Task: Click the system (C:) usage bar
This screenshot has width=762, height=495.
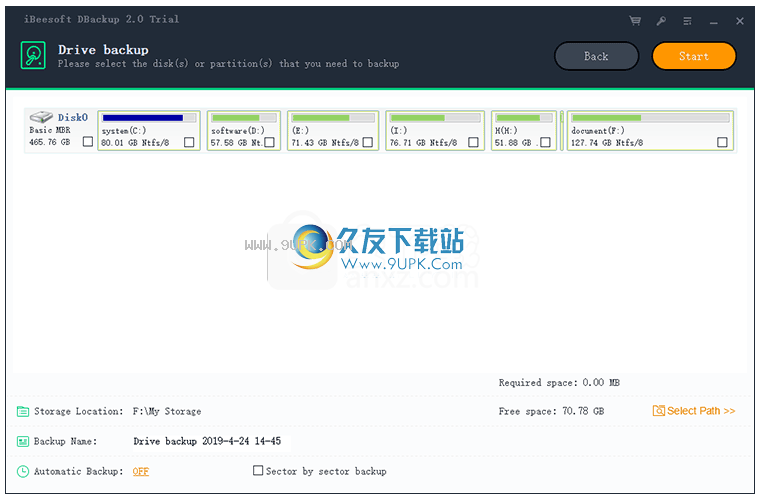Action: (x=149, y=118)
